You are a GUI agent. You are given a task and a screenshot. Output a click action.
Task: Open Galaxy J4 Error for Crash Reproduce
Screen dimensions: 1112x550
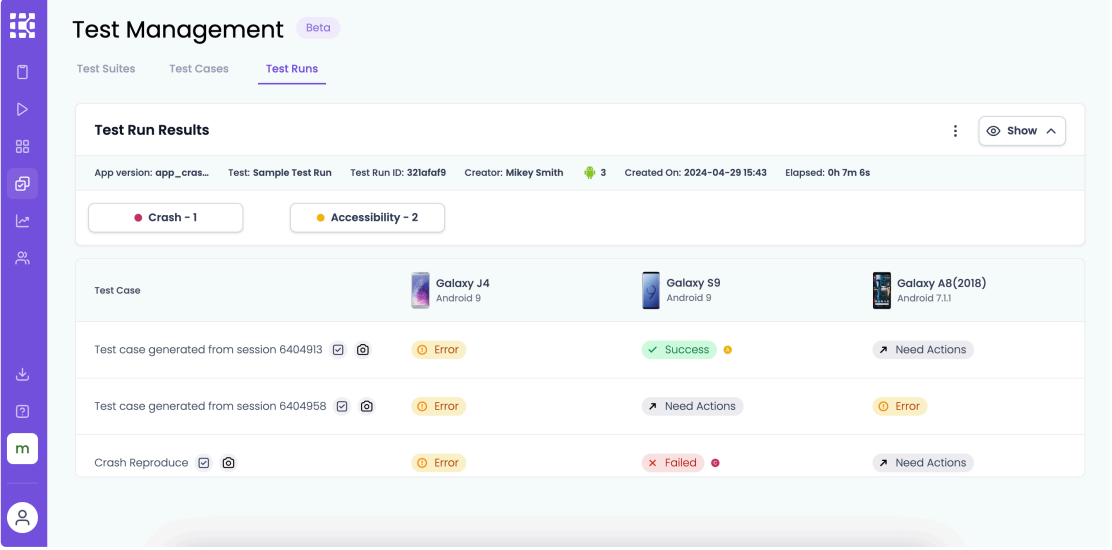[438, 463]
